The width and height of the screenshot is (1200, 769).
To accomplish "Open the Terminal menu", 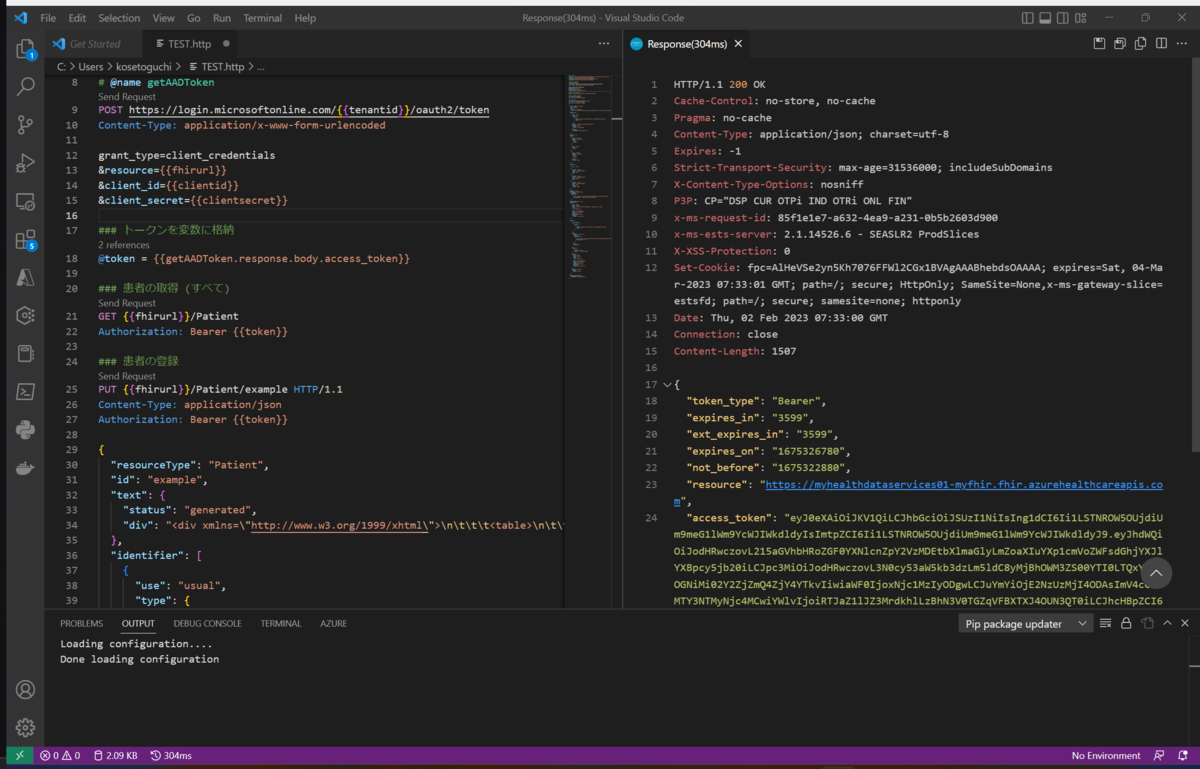I will coord(263,18).
